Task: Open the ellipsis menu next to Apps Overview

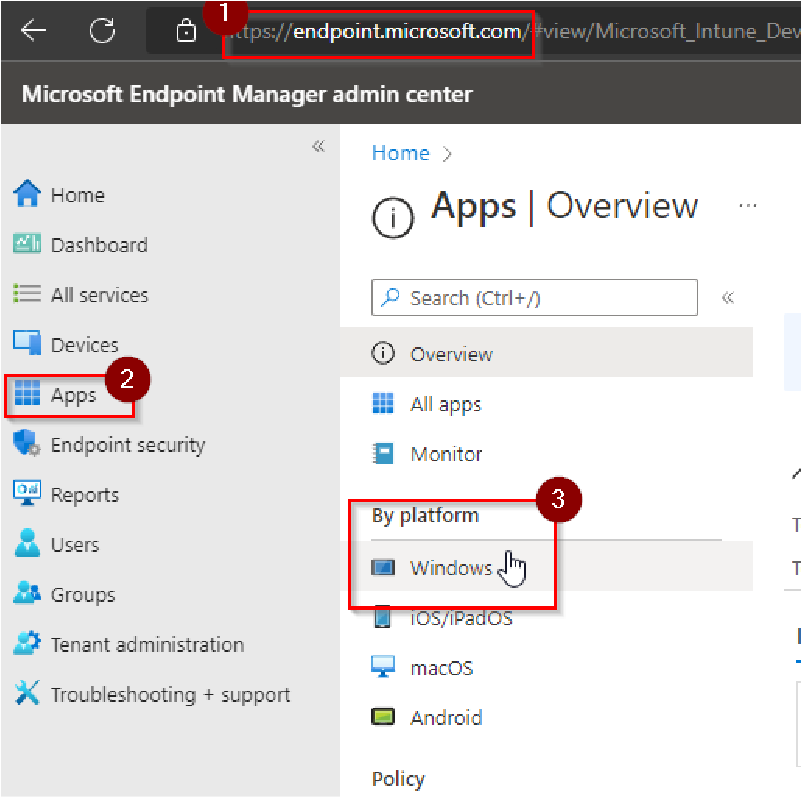Action: tap(747, 205)
